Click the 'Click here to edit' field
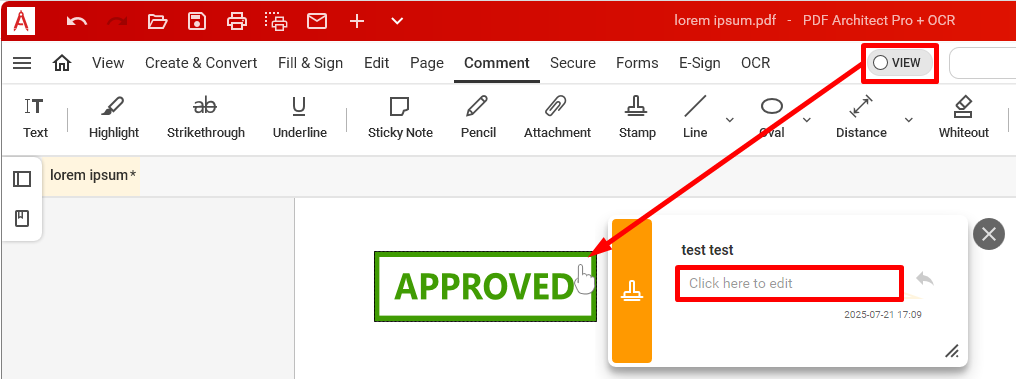This screenshot has height=379, width=1016. pyautogui.click(x=789, y=283)
